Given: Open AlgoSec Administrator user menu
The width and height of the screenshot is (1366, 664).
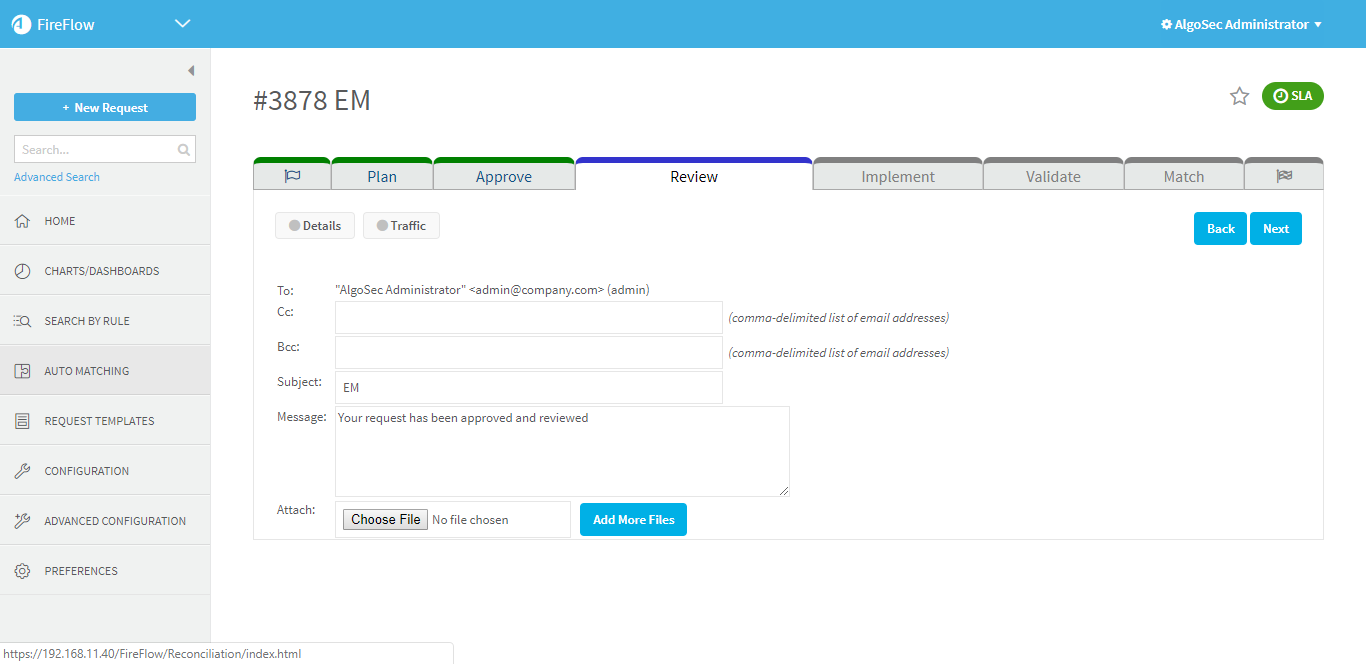Looking at the screenshot, I should click(x=1241, y=24).
